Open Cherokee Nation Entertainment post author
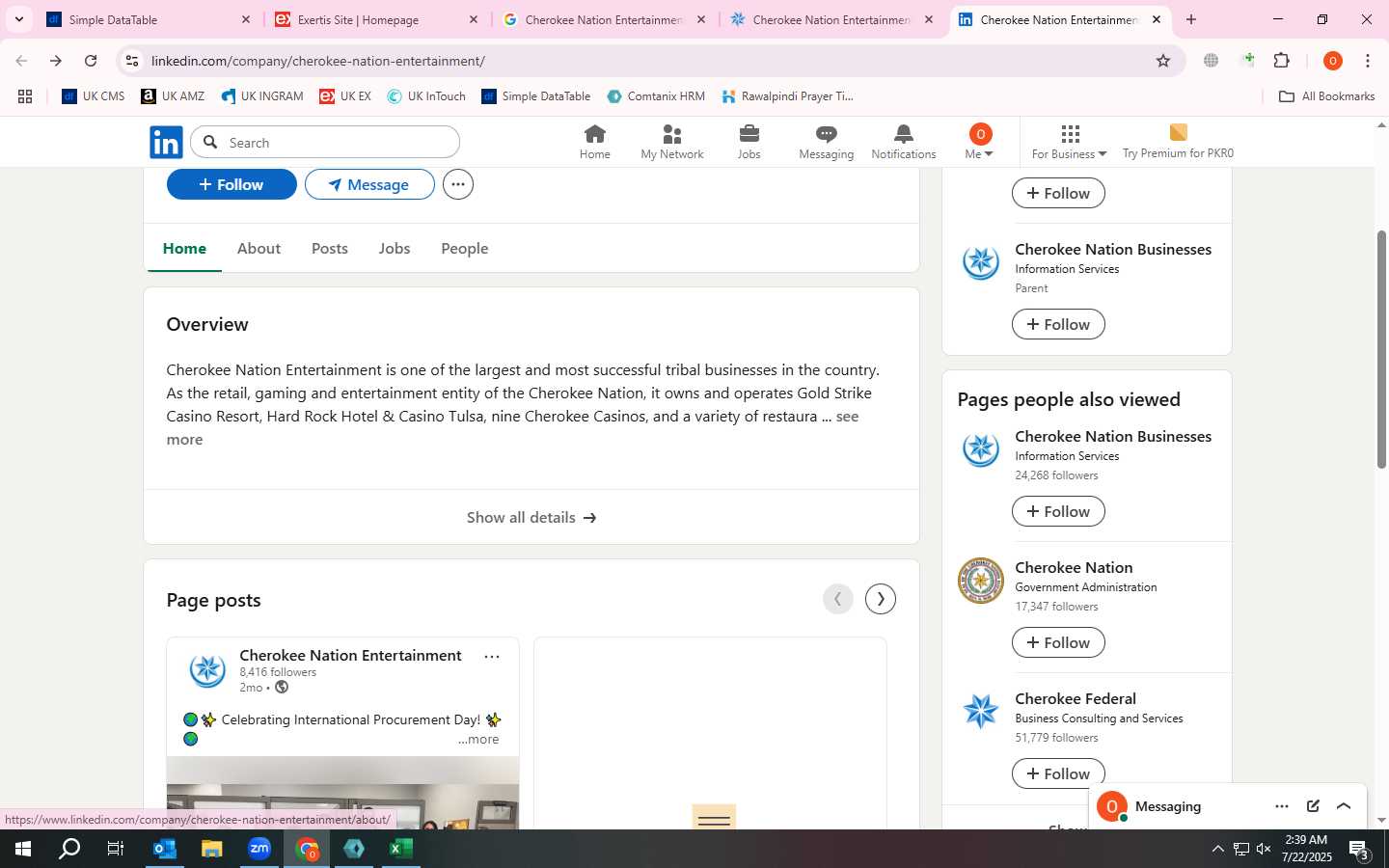The height and width of the screenshot is (868, 1389). click(350, 656)
